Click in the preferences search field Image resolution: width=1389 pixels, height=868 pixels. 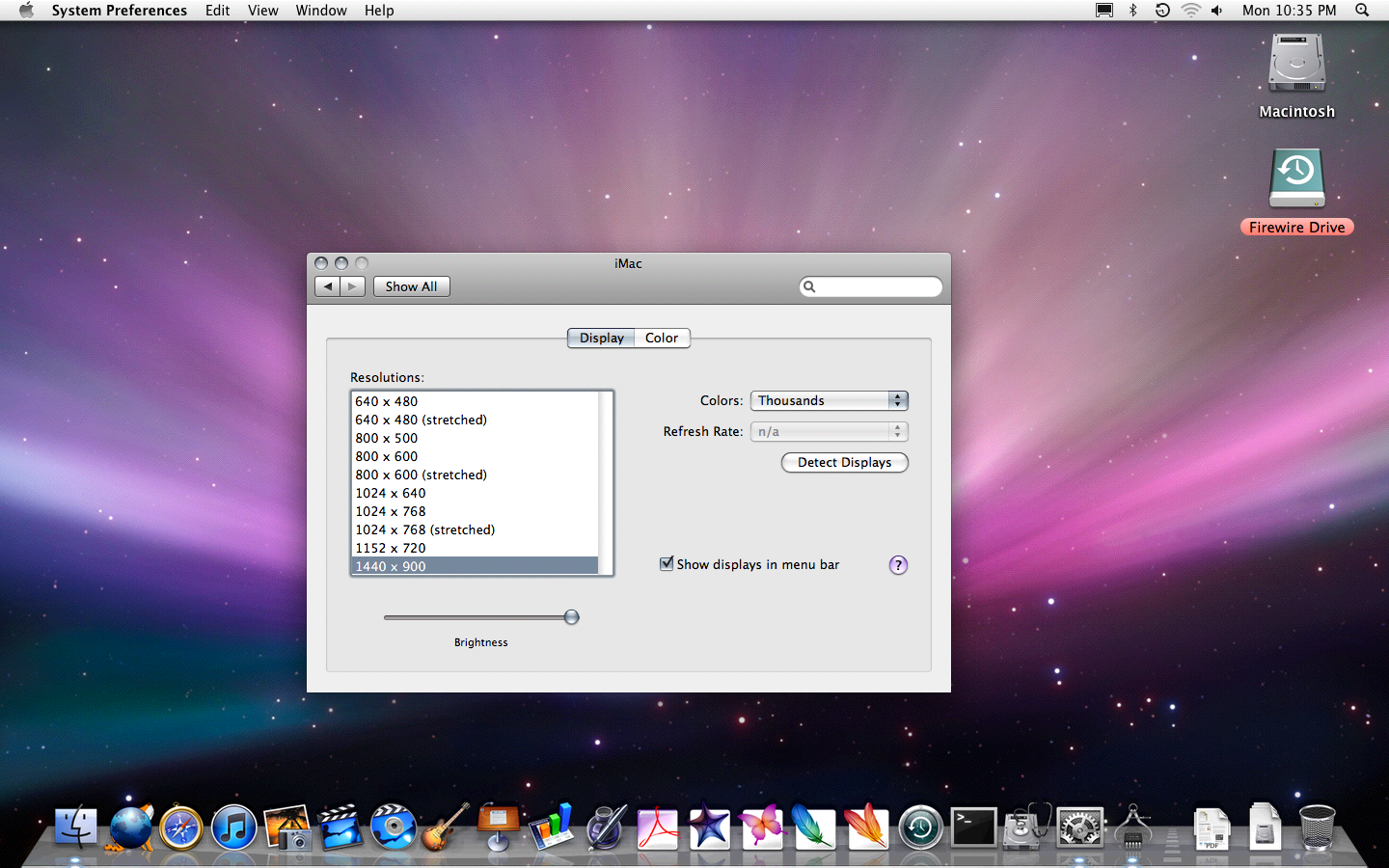871,286
